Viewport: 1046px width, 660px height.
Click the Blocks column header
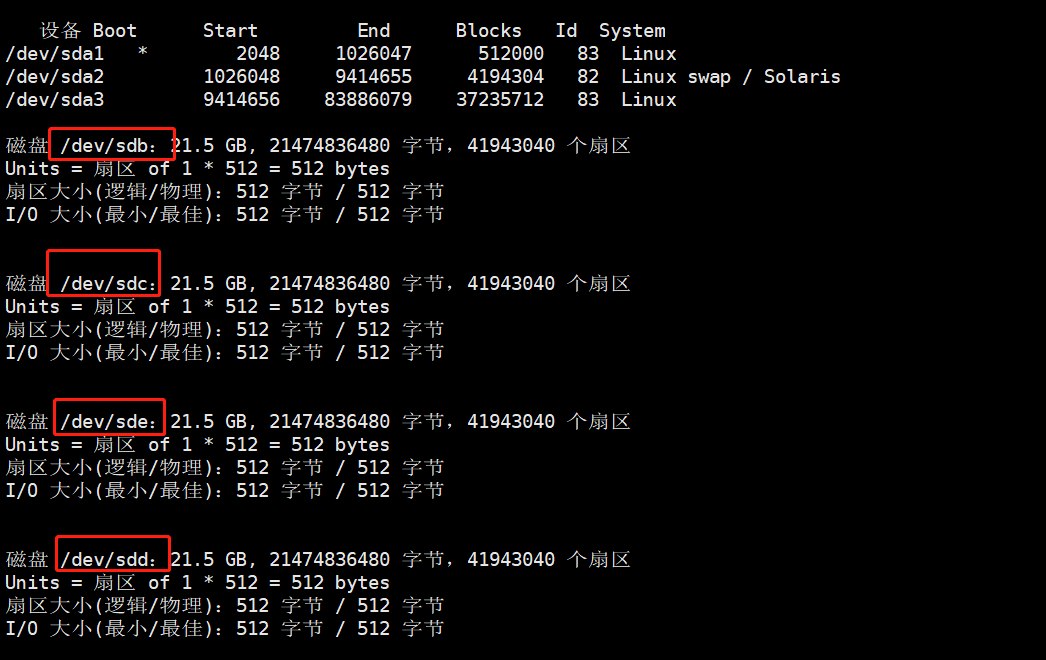(x=488, y=31)
